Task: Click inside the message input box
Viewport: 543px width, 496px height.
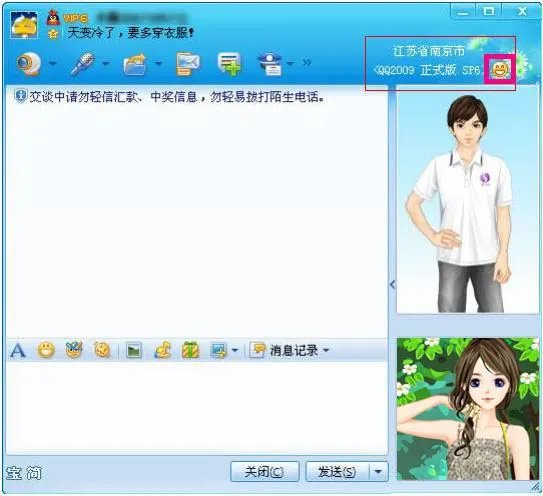Action: click(x=197, y=408)
